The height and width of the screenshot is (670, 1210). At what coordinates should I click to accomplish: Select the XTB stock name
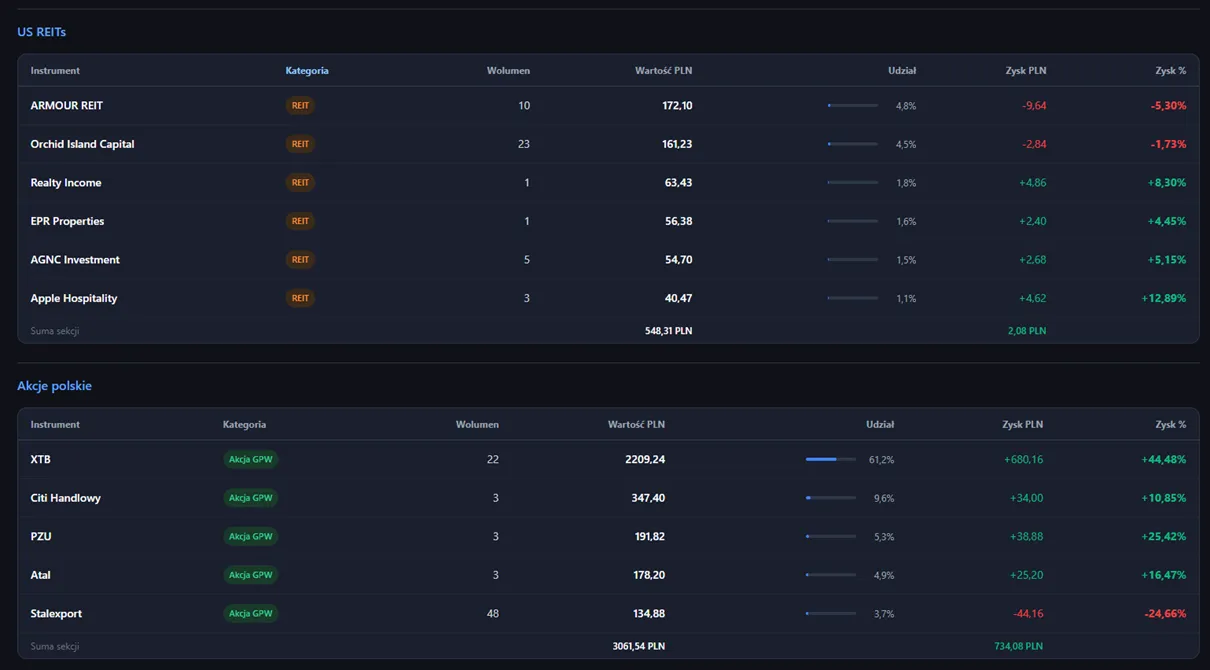tap(41, 460)
